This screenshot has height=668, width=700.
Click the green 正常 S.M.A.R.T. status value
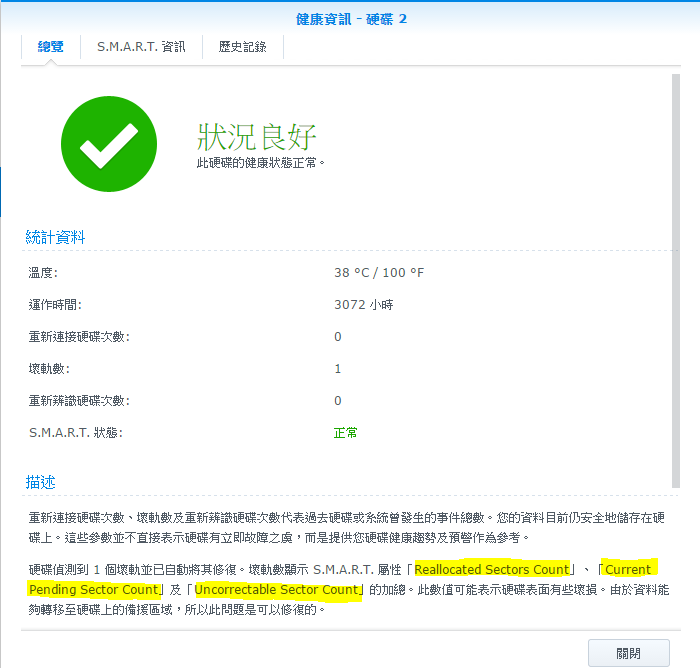tap(346, 433)
